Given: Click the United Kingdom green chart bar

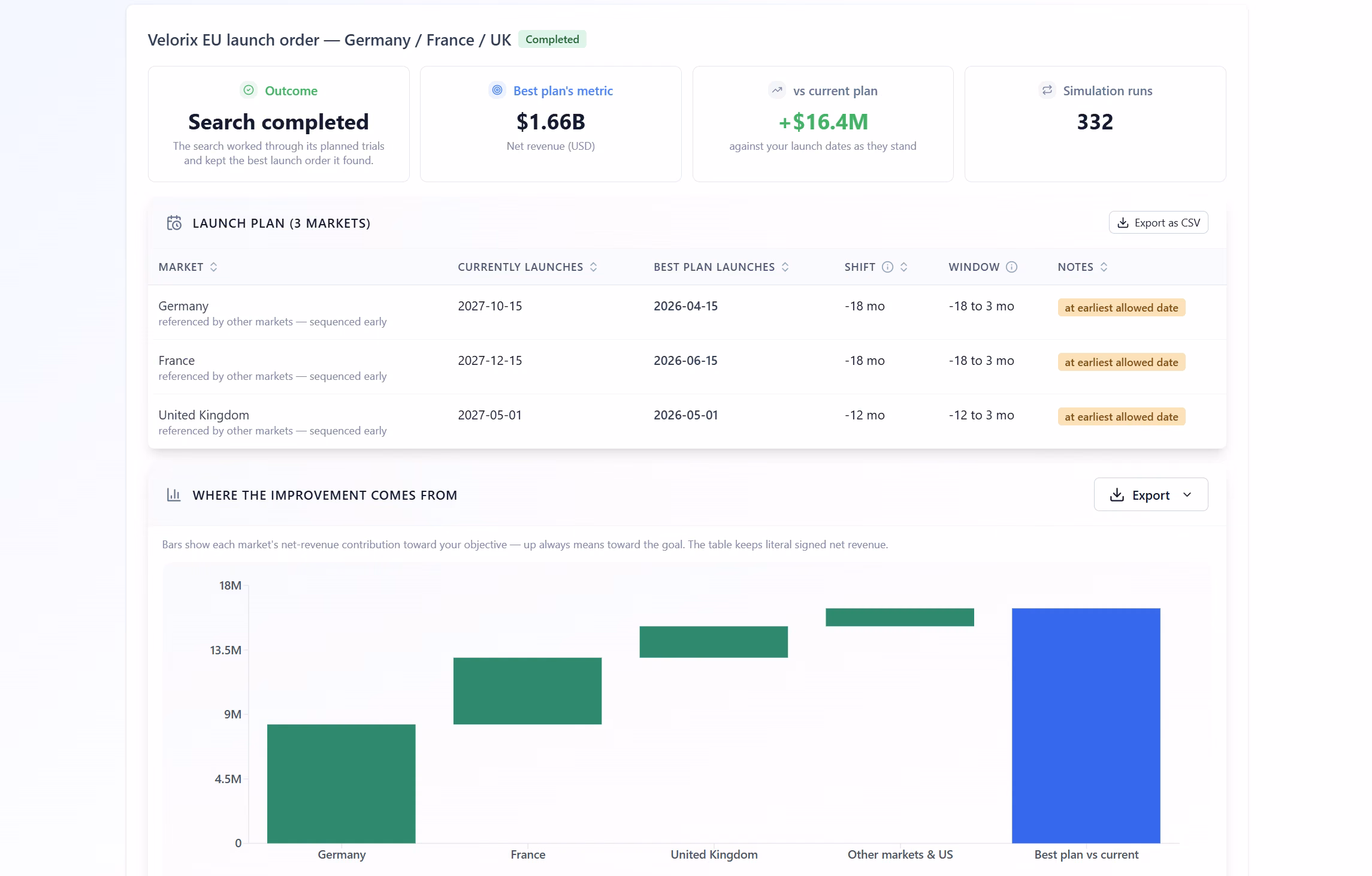Looking at the screenshot, I should (714, 642).
